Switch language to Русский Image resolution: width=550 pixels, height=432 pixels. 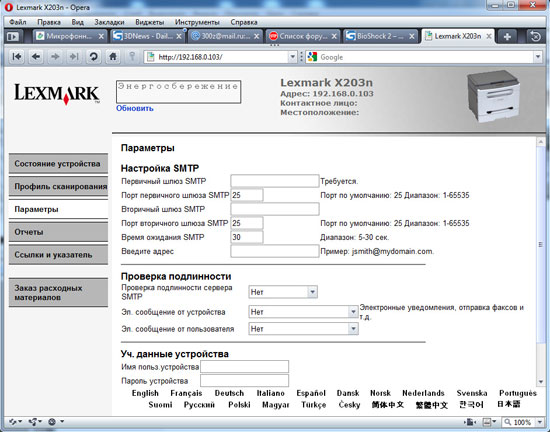click(x=199, y=405)
